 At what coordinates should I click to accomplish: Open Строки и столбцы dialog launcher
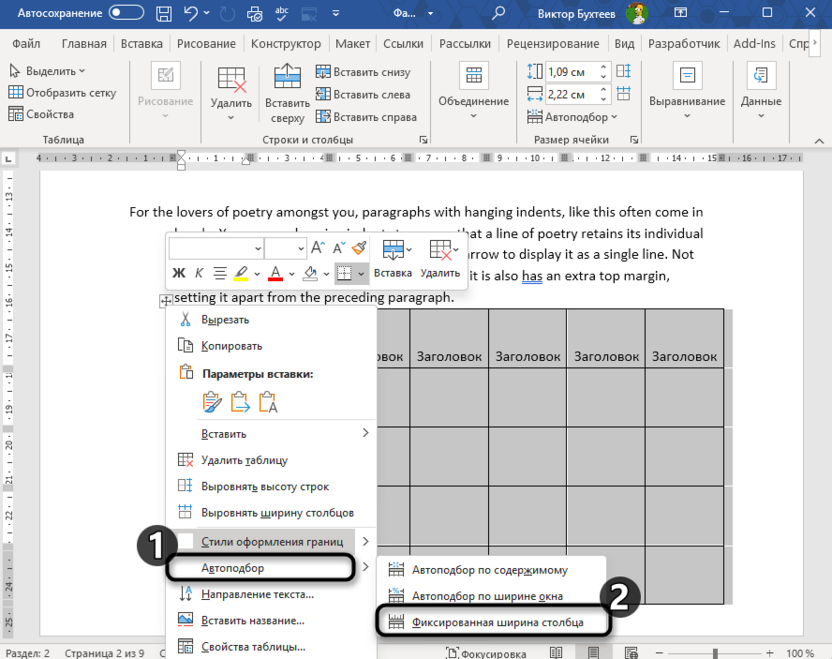423,140
